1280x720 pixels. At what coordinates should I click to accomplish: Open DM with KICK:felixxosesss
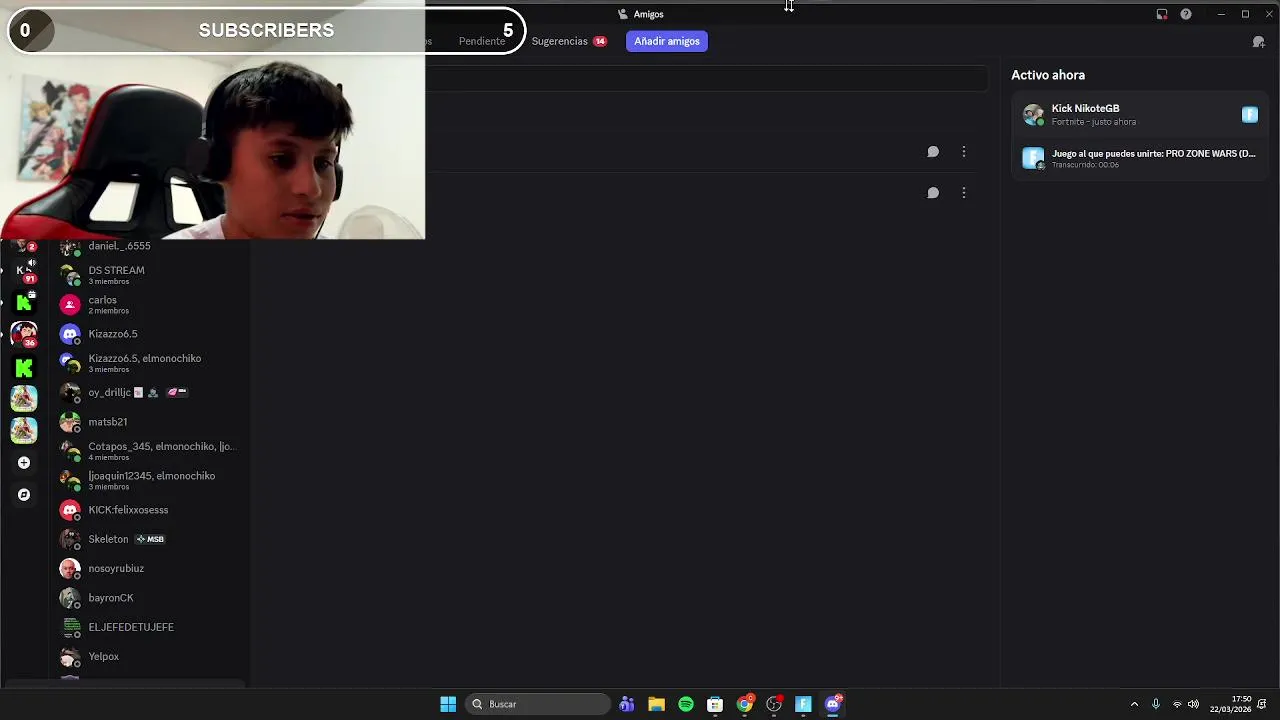tap(148, 510)
